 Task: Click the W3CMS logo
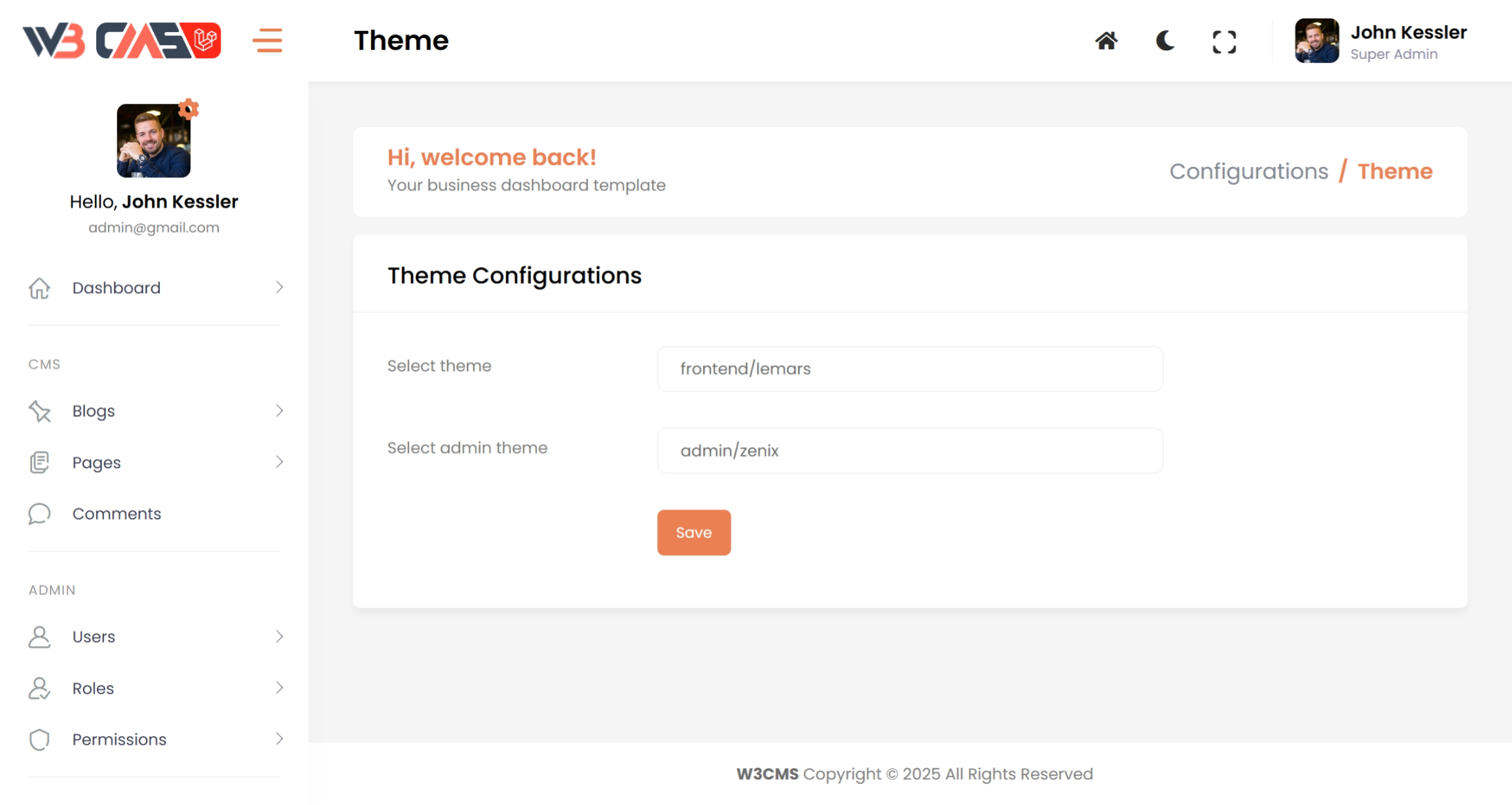122,41
